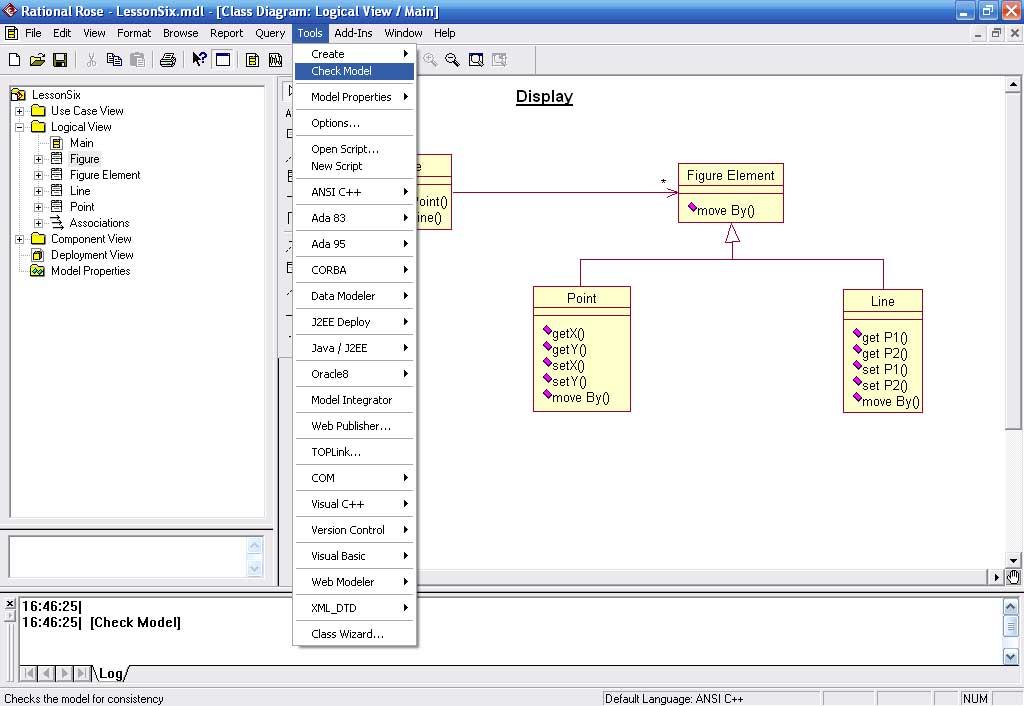Click the Open model folder icon

[x=37, y=60]
